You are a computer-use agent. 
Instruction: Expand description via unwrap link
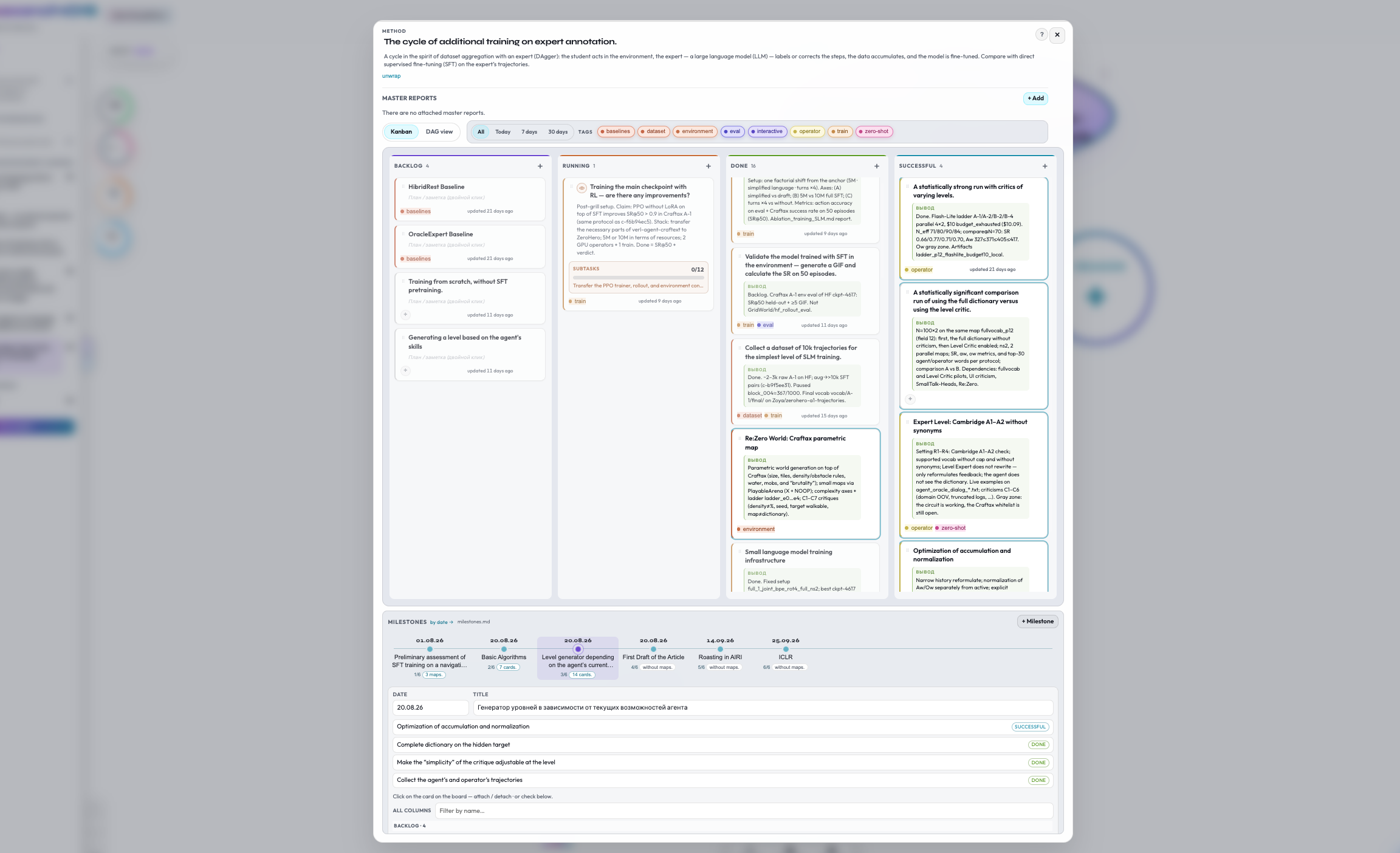[x=391, y=76]
